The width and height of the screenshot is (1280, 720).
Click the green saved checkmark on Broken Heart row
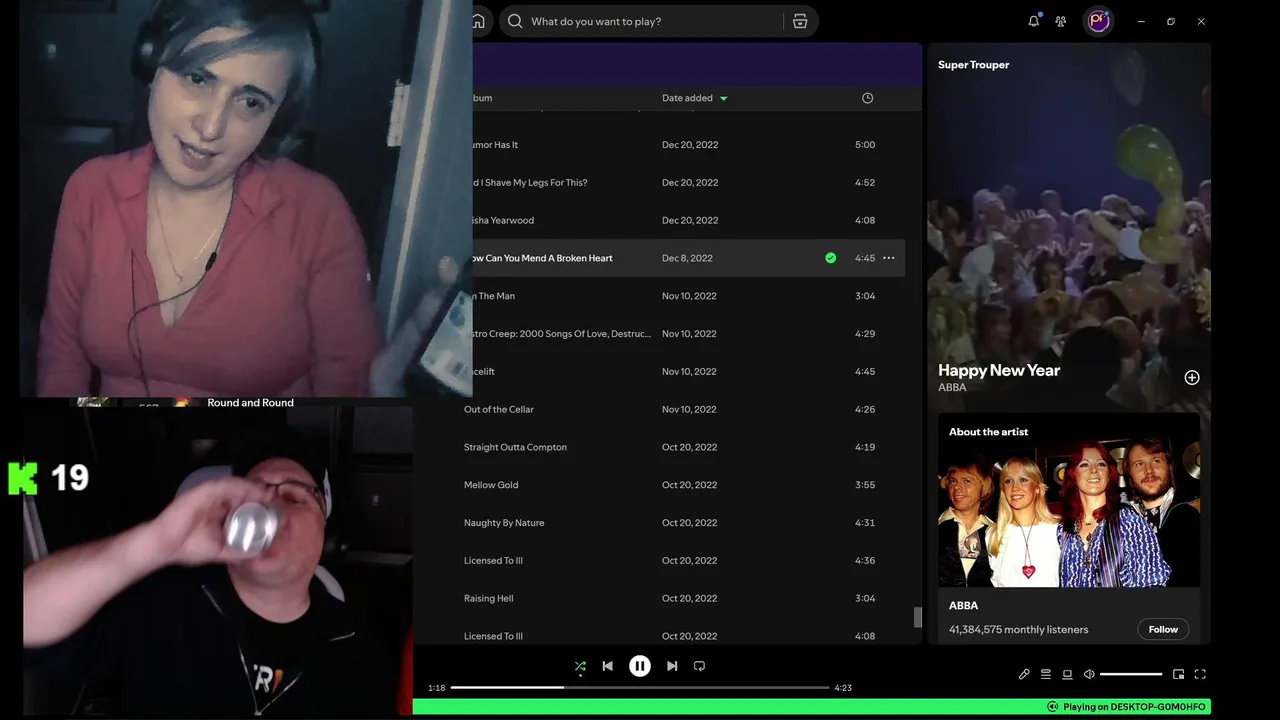click(830, 258)
